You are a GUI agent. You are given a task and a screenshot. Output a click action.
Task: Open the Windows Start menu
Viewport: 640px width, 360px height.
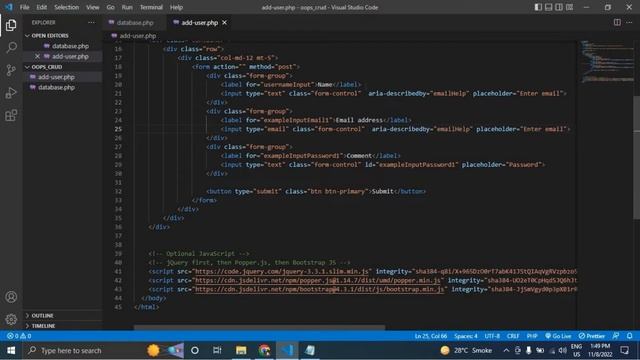pos(11,350)
